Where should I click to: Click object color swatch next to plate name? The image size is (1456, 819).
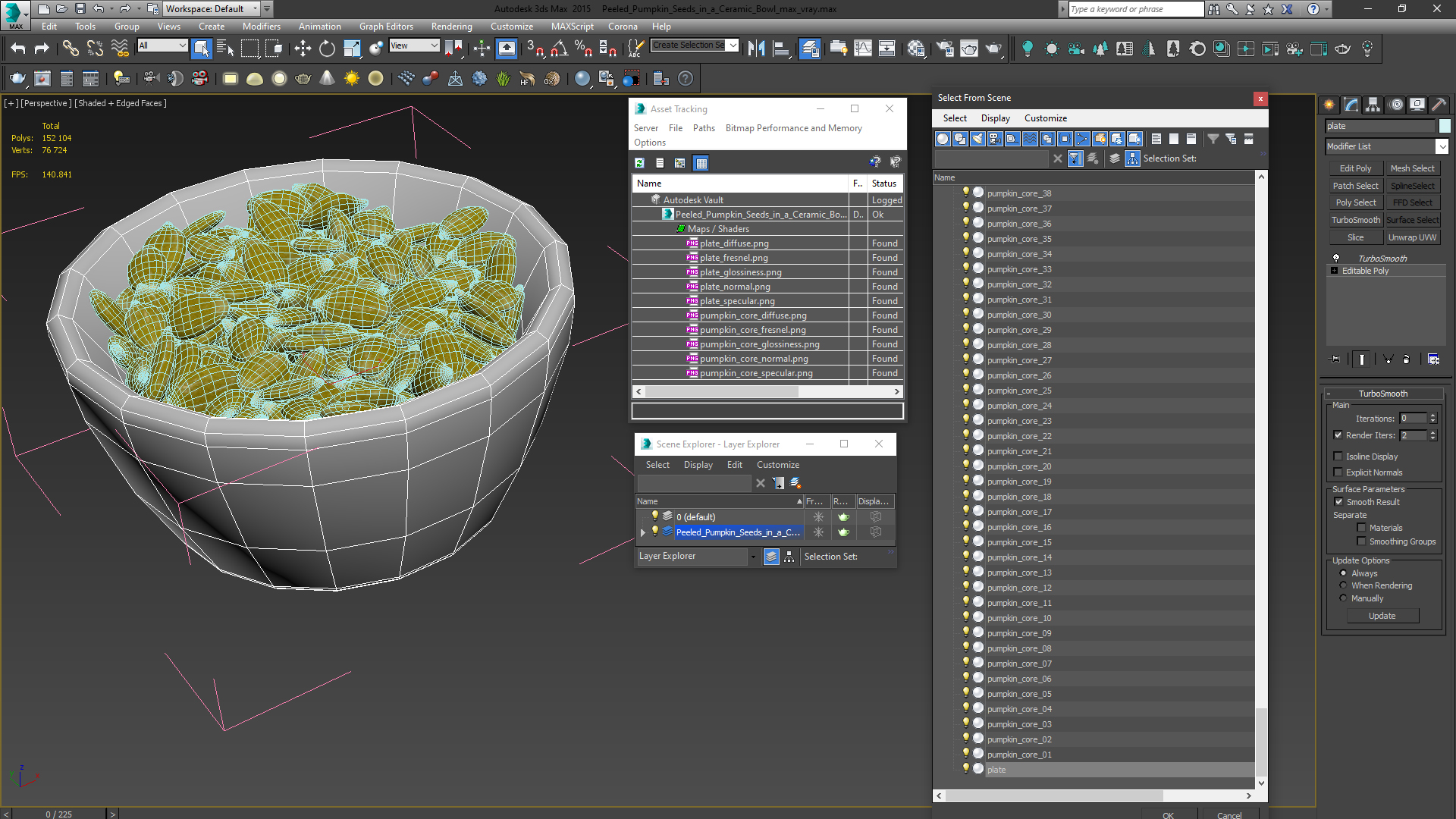pos(1445,126)
